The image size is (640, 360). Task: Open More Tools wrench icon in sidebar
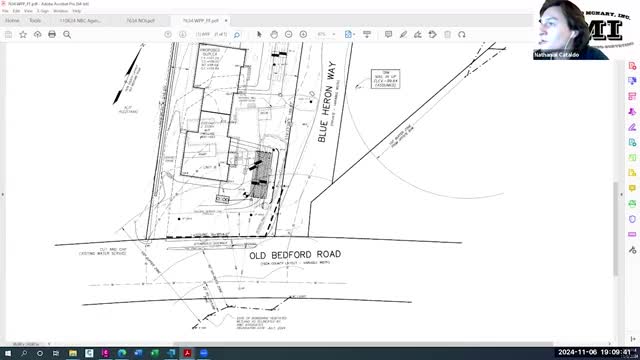tap(632, 250)
